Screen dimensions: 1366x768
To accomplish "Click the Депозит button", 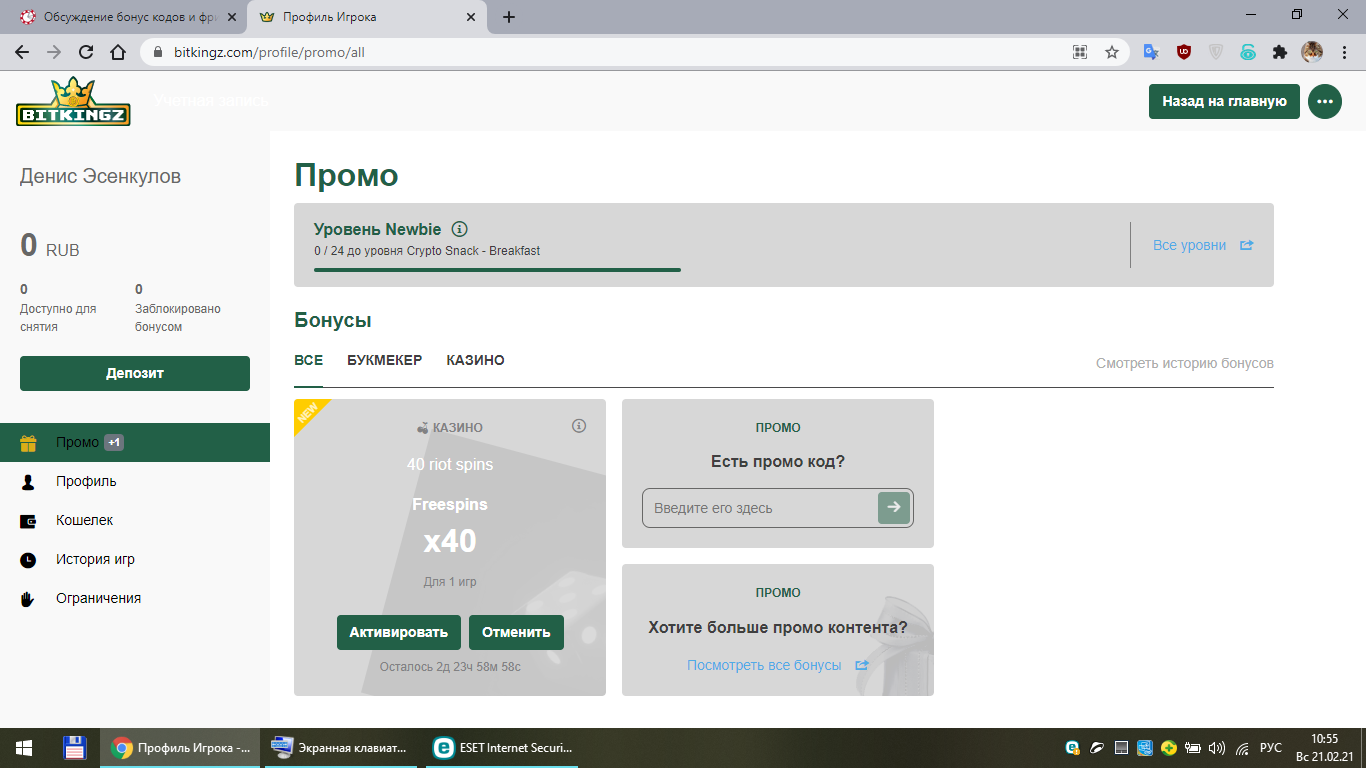I will [x=135, y=373].
